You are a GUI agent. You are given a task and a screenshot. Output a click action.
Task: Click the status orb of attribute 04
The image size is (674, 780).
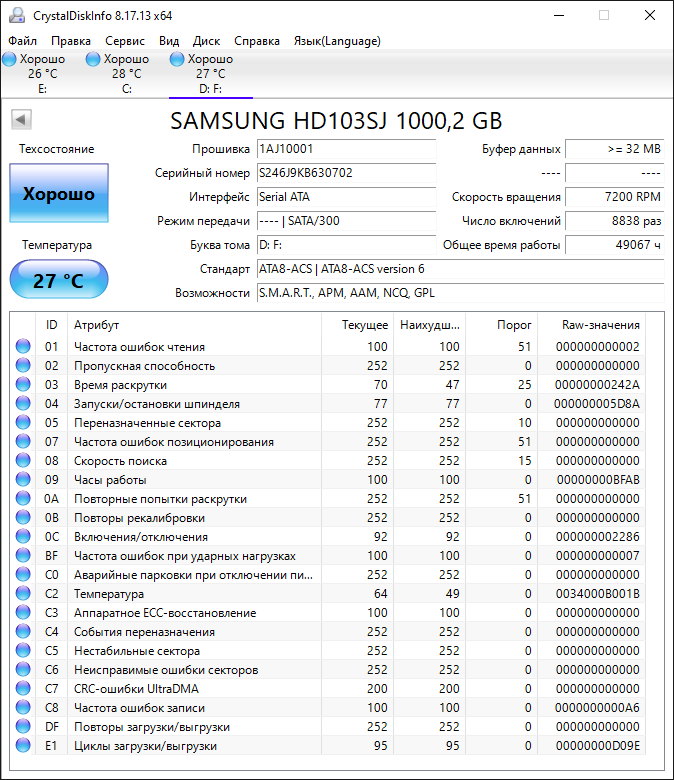pos(23,403)
